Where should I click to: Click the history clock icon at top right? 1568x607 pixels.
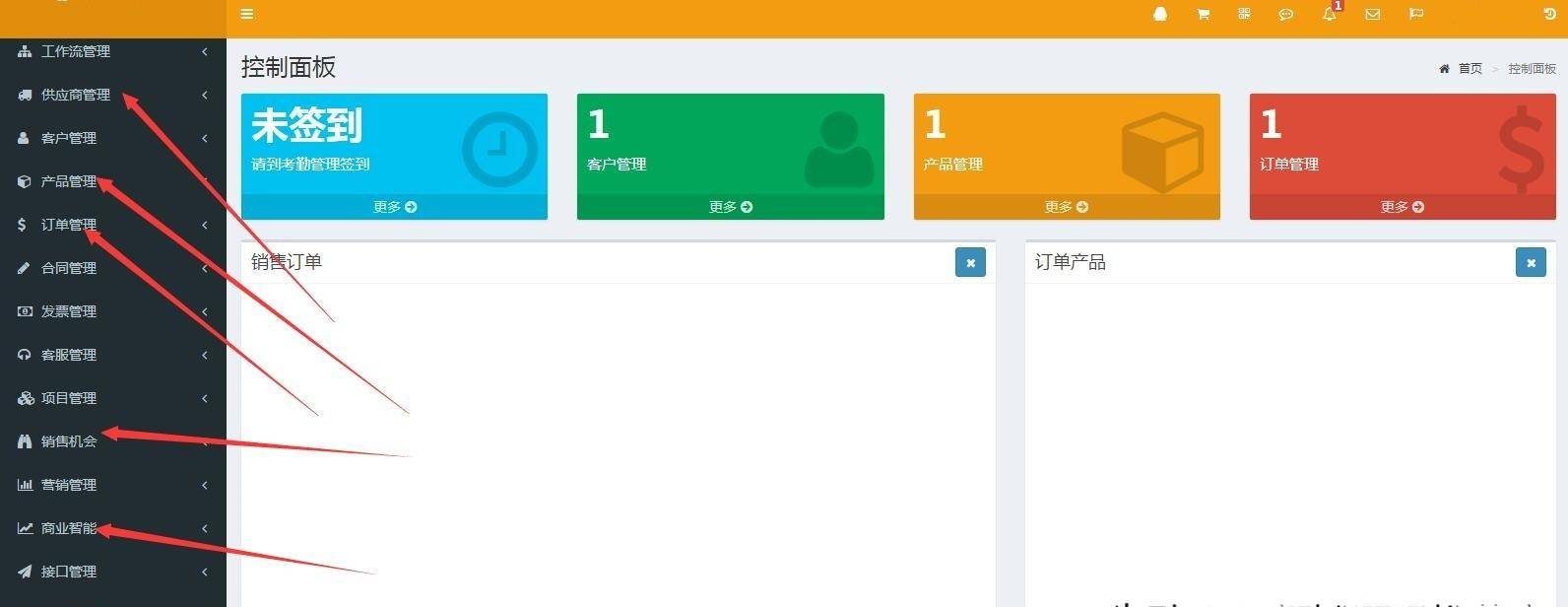tap(1549, 14)
